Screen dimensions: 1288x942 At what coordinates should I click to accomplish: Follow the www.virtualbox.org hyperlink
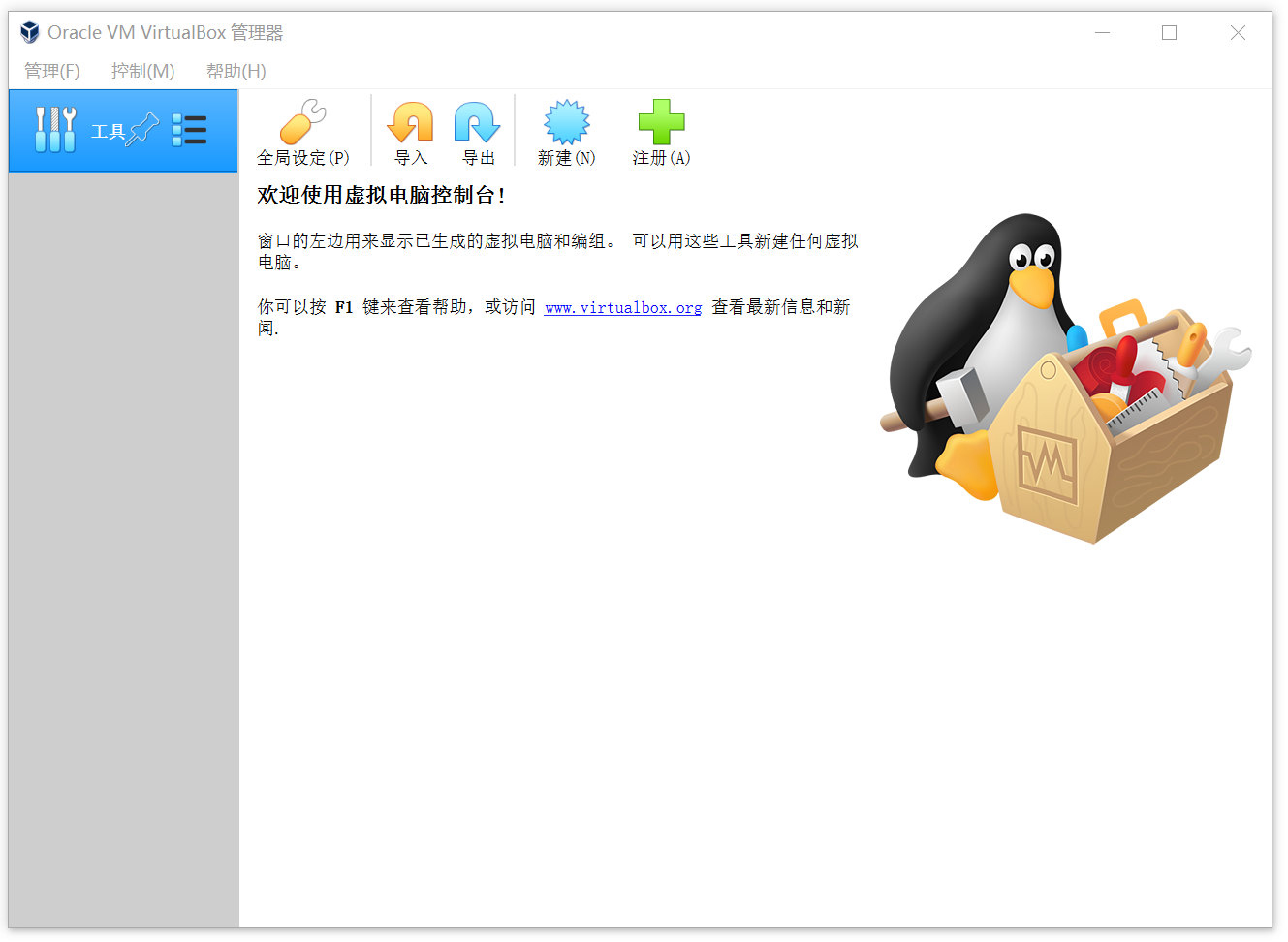pyautogui.click(x=622, y=307)
